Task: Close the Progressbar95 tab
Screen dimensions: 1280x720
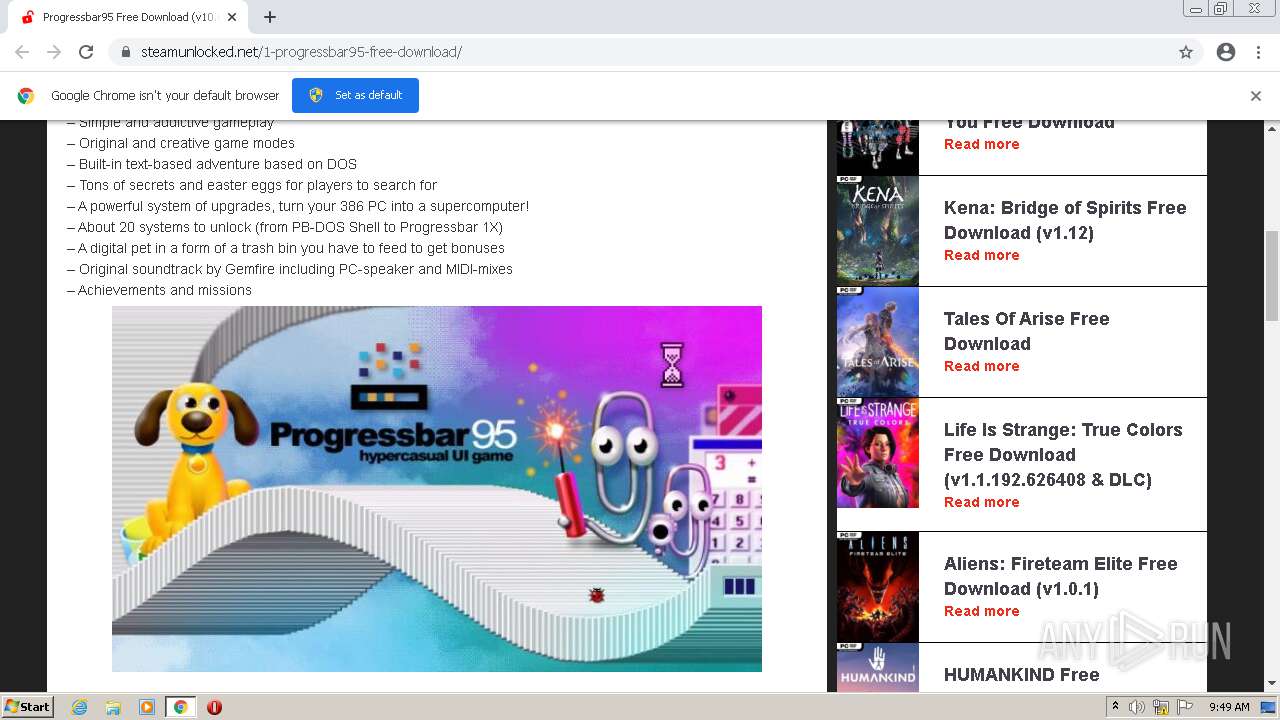Action: coord(232,17)
